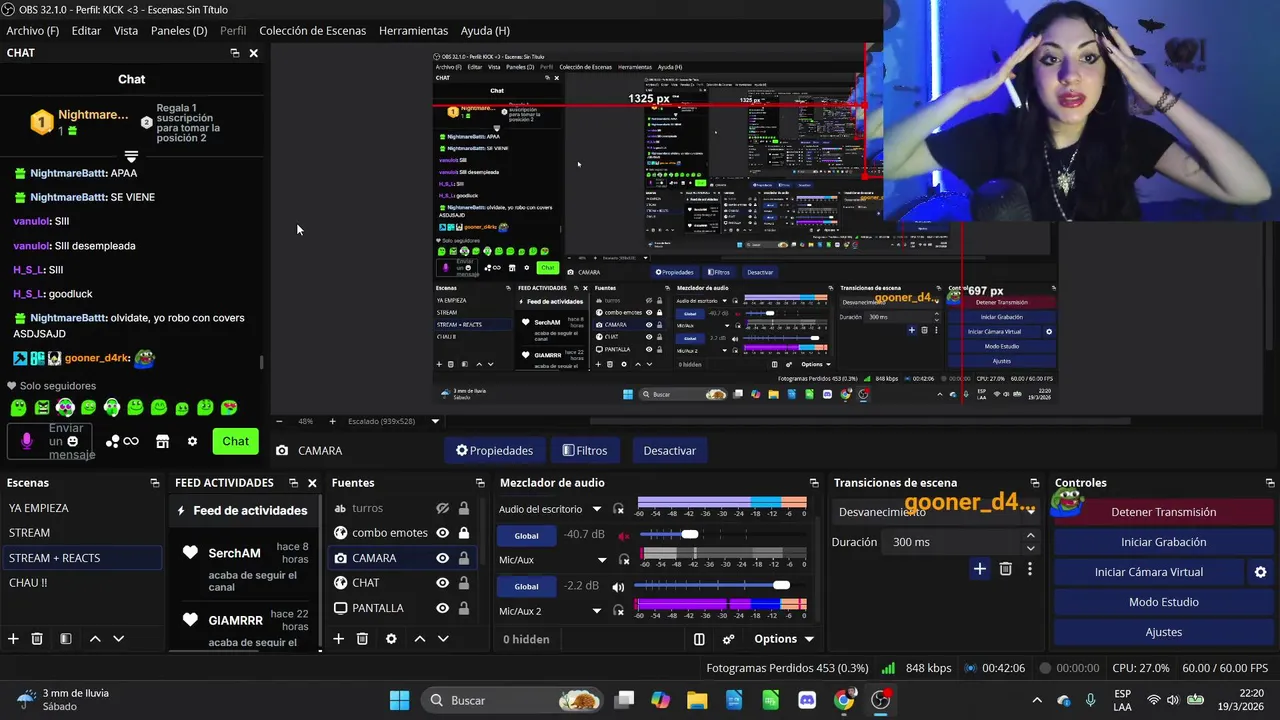This screenshot has height=720, width=1280.
Task: Remove selected source with trash icon
Action: 362,639
